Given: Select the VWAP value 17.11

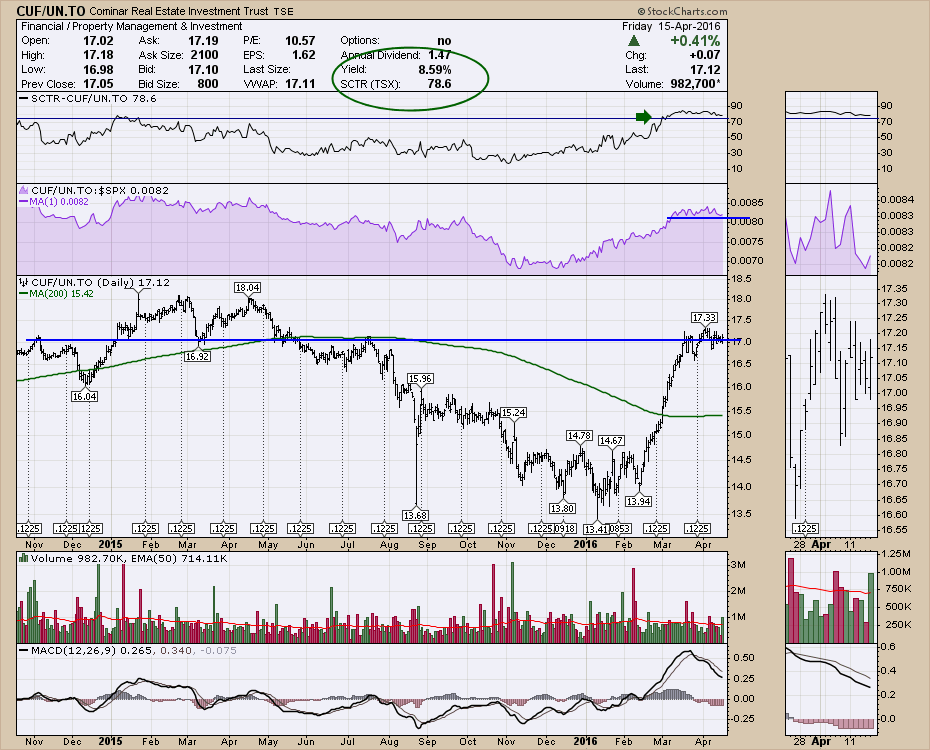Looking at the screenshot, I should tap(300, 84).
